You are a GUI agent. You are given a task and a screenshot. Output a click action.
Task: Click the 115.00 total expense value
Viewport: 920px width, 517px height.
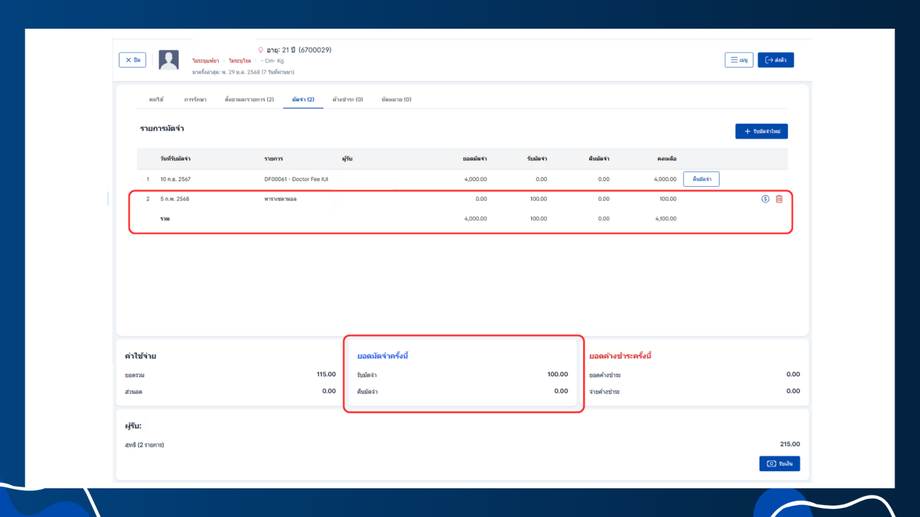coord(326,374)
